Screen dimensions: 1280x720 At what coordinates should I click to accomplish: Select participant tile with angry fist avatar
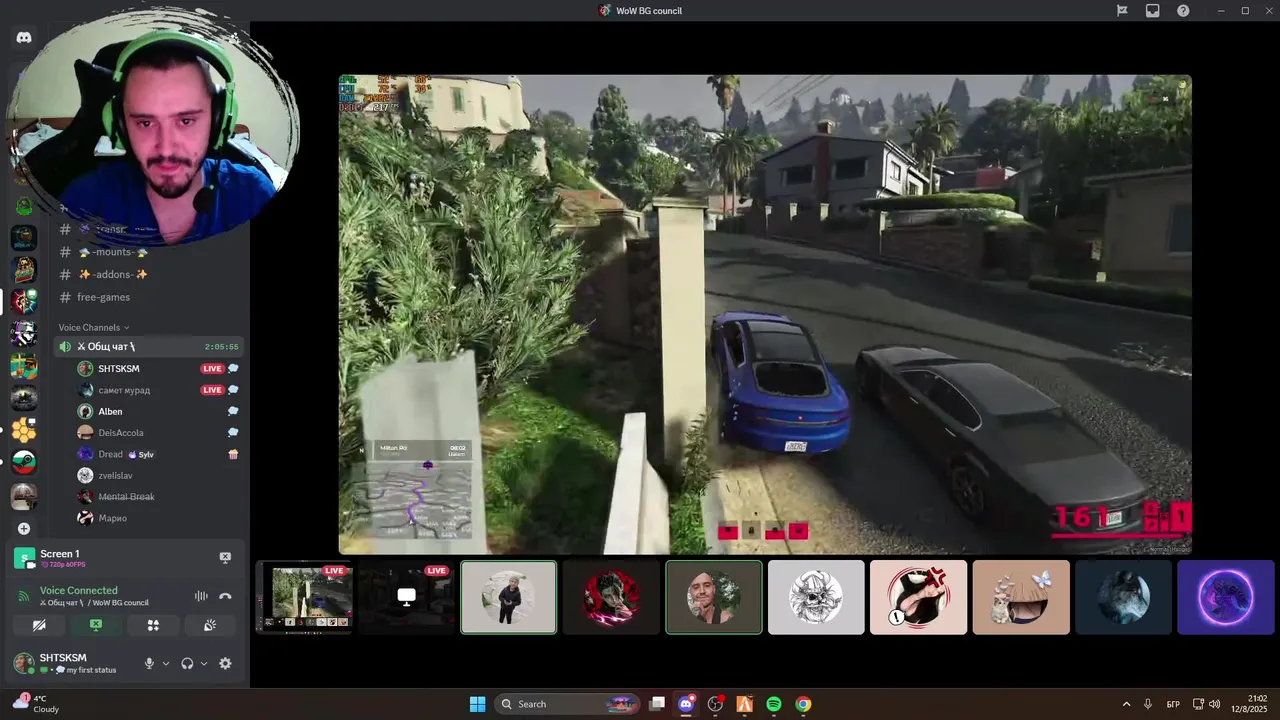point(918,597)
